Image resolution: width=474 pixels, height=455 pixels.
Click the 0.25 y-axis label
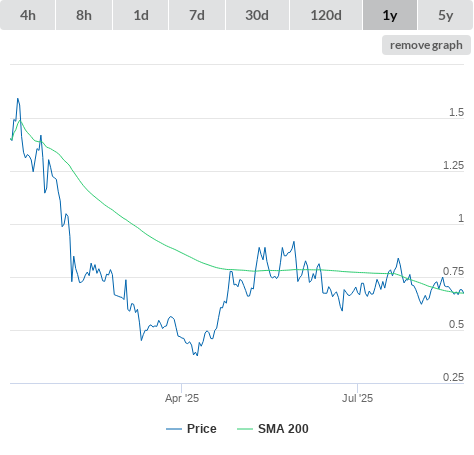pyautogui.click(x=453, y=377)
